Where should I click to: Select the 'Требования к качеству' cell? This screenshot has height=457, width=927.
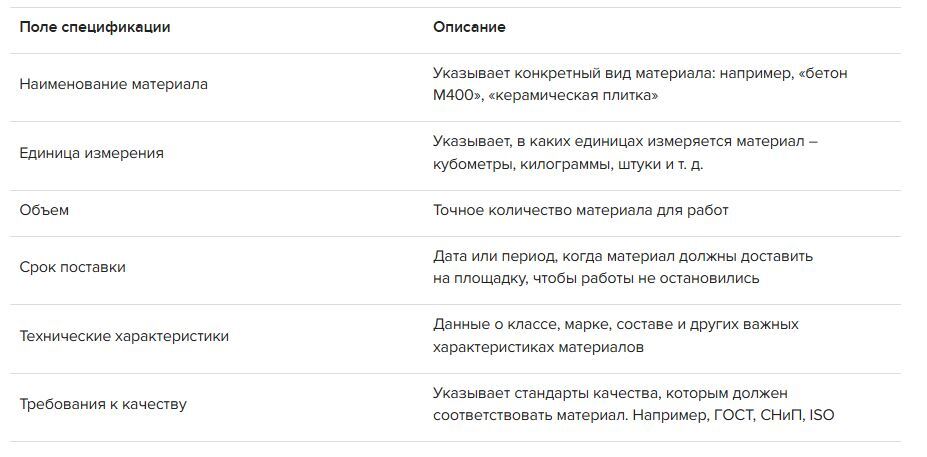pyautogui.click(x=103, y=405)
